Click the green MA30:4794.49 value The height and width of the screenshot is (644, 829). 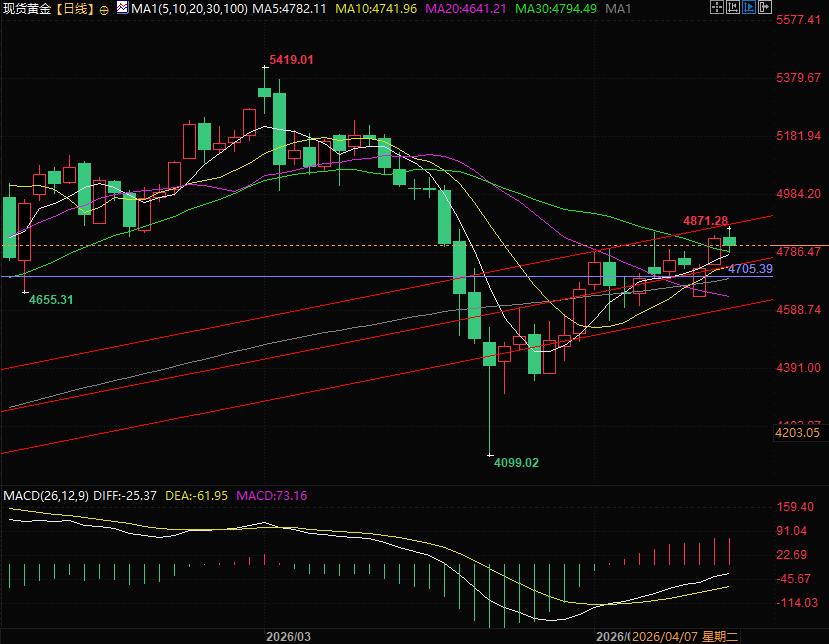tap(556, 9)
